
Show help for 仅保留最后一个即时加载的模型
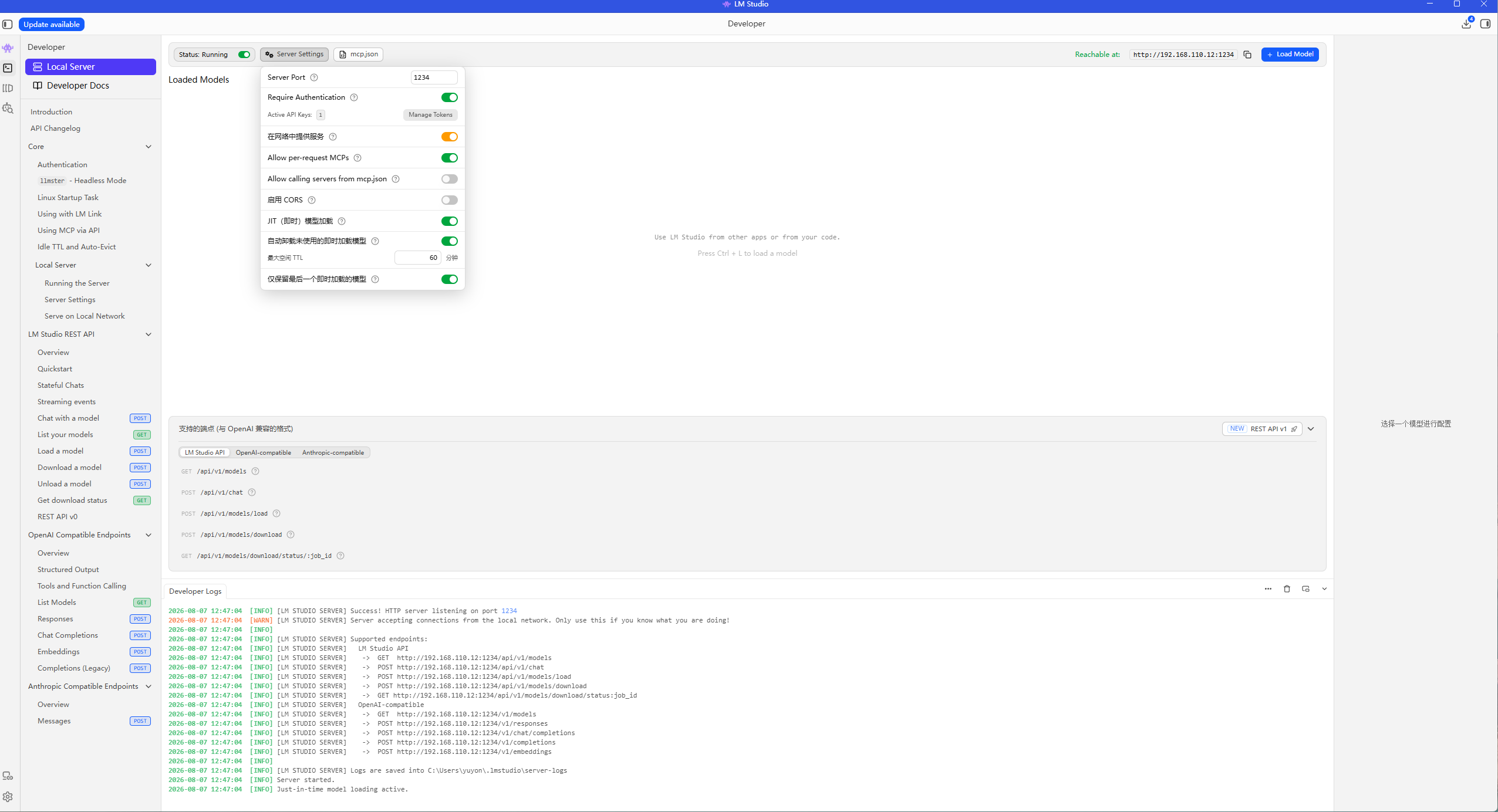point(375,279)
